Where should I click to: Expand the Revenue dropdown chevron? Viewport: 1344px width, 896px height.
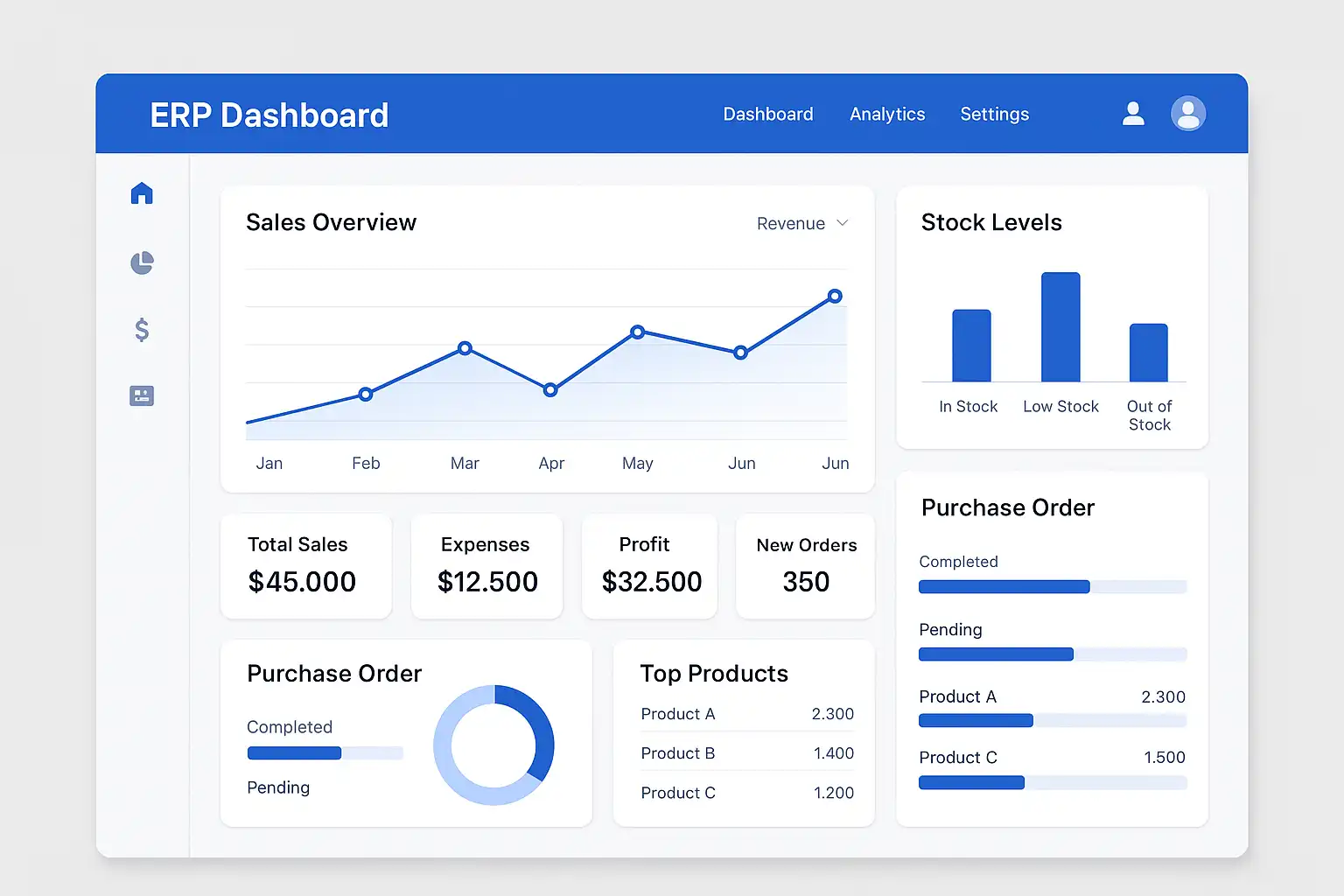tap(843, 223)
